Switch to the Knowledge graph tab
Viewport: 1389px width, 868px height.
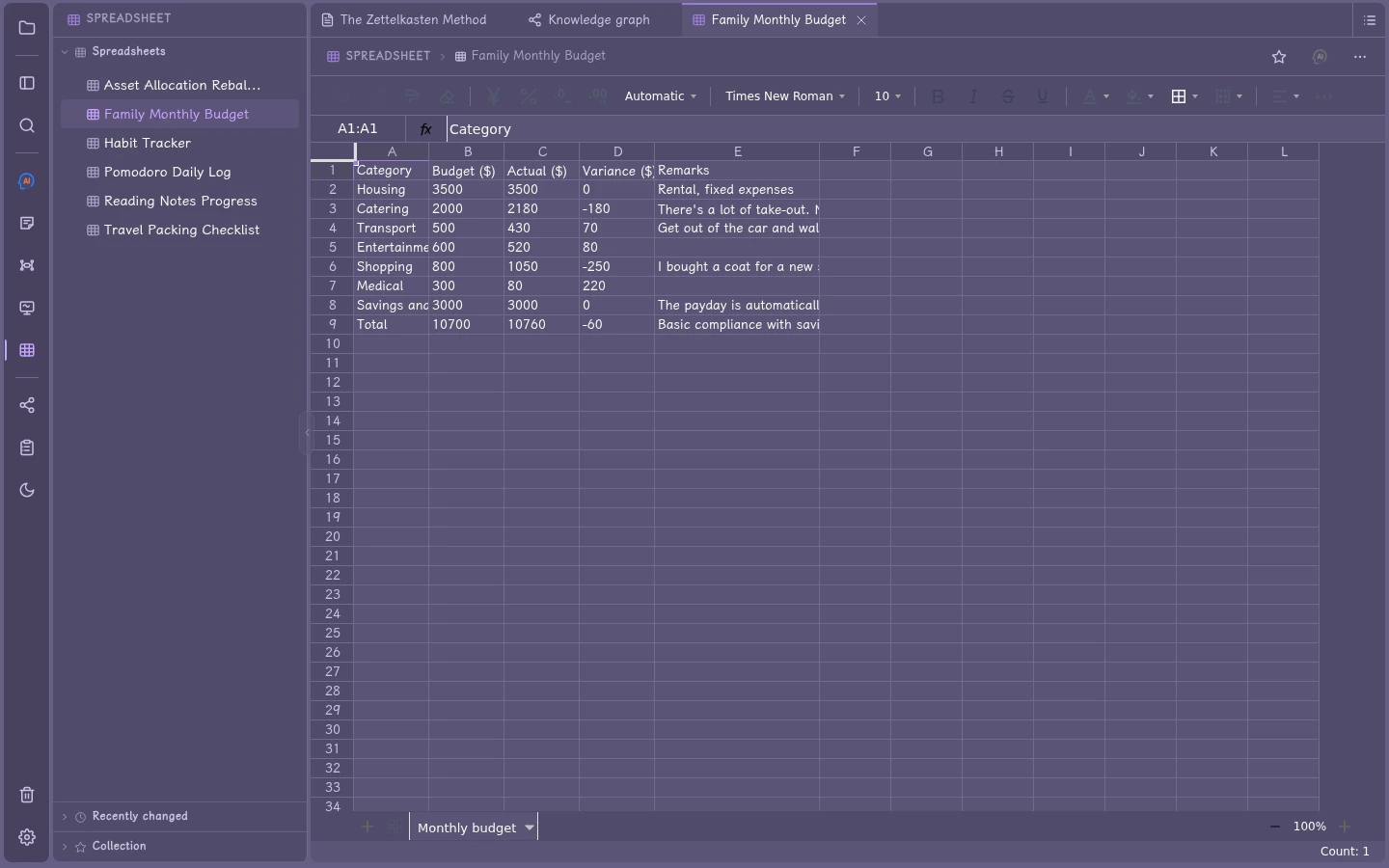click(x=589, y=19)
